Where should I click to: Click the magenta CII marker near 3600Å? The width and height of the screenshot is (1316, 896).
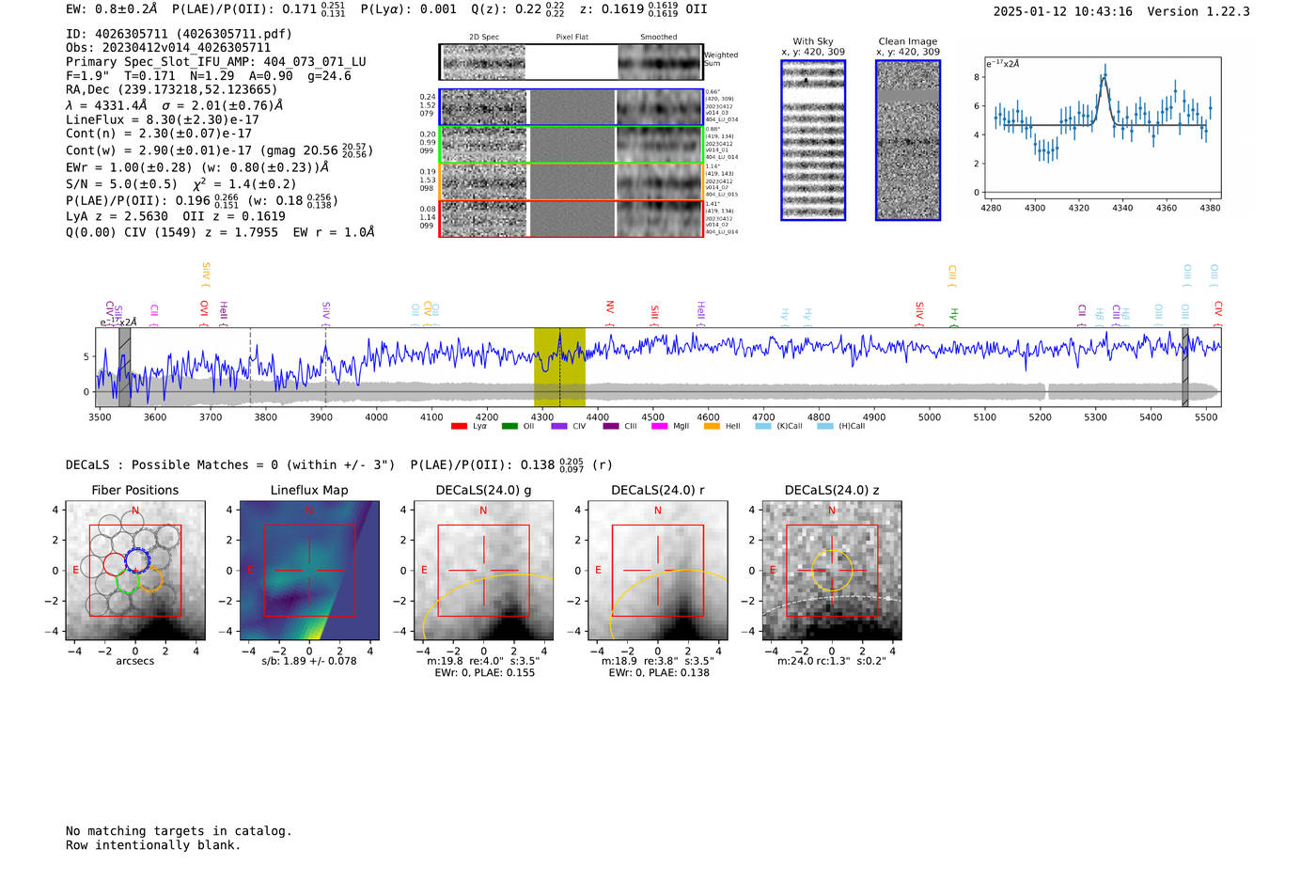pos(154,315)
